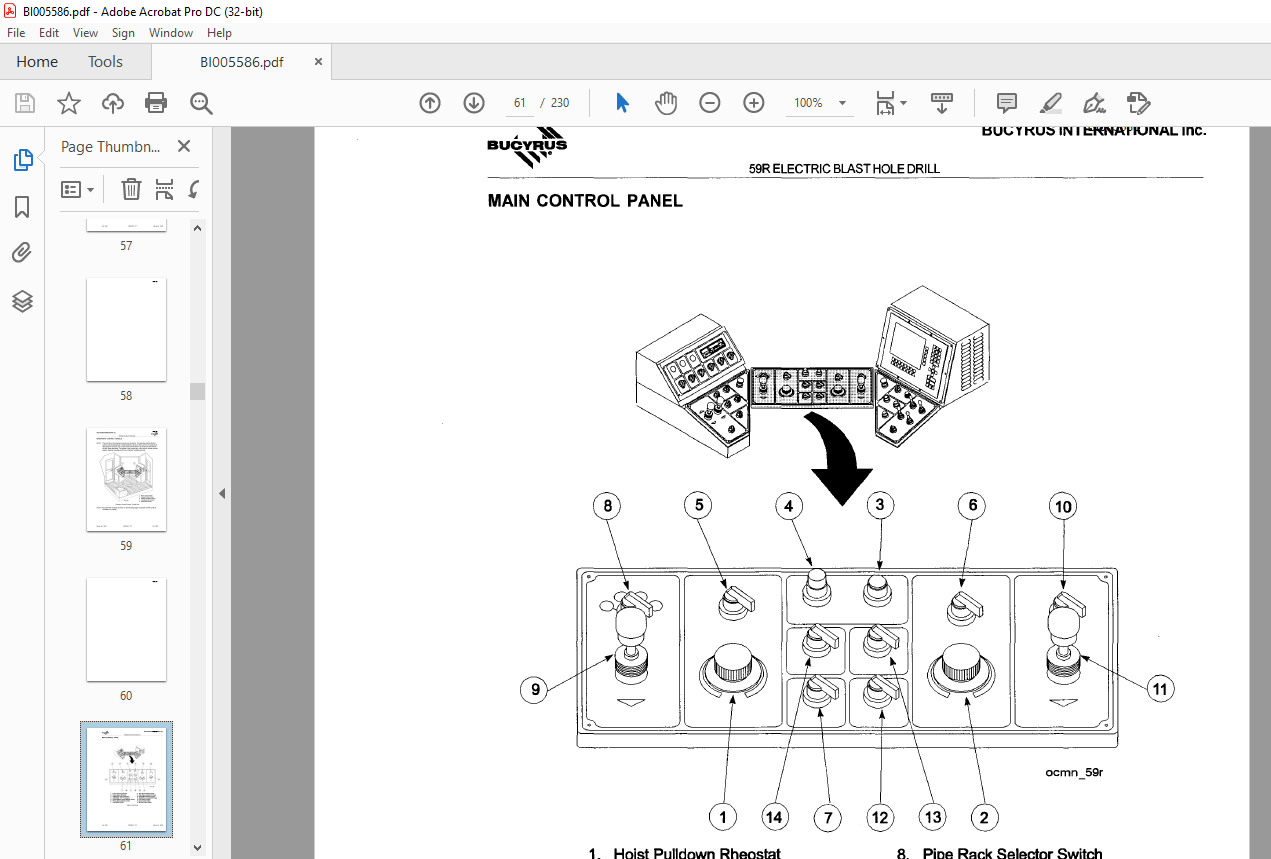1271x859 pixels.
Task: Expand the 100% zoom level dropdown
Action: tap(843, 103)
